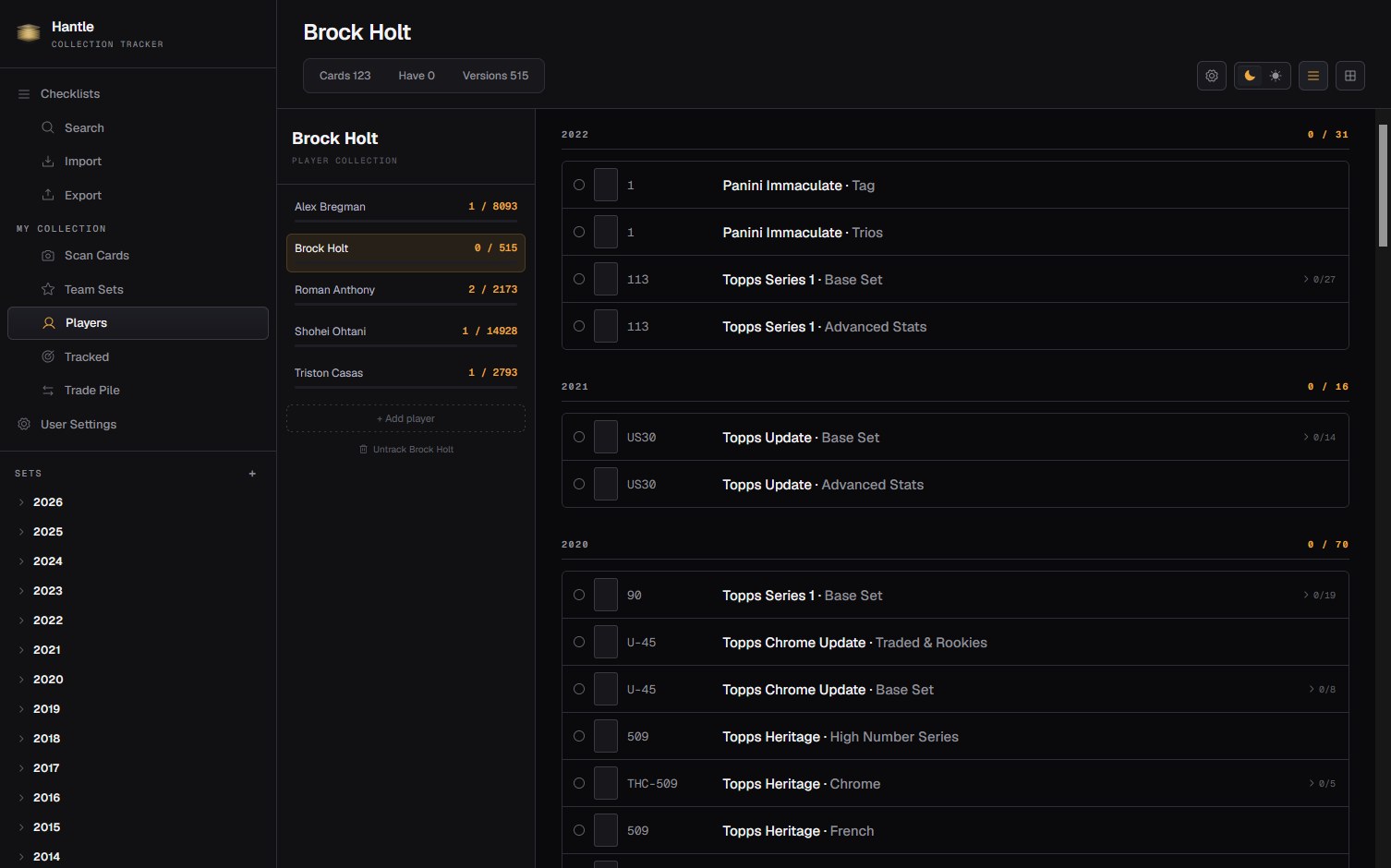Viewport: 1391px width, 868px height.
Task: Click the vertical scrollbar of card list
Action: pos(1383,186)
